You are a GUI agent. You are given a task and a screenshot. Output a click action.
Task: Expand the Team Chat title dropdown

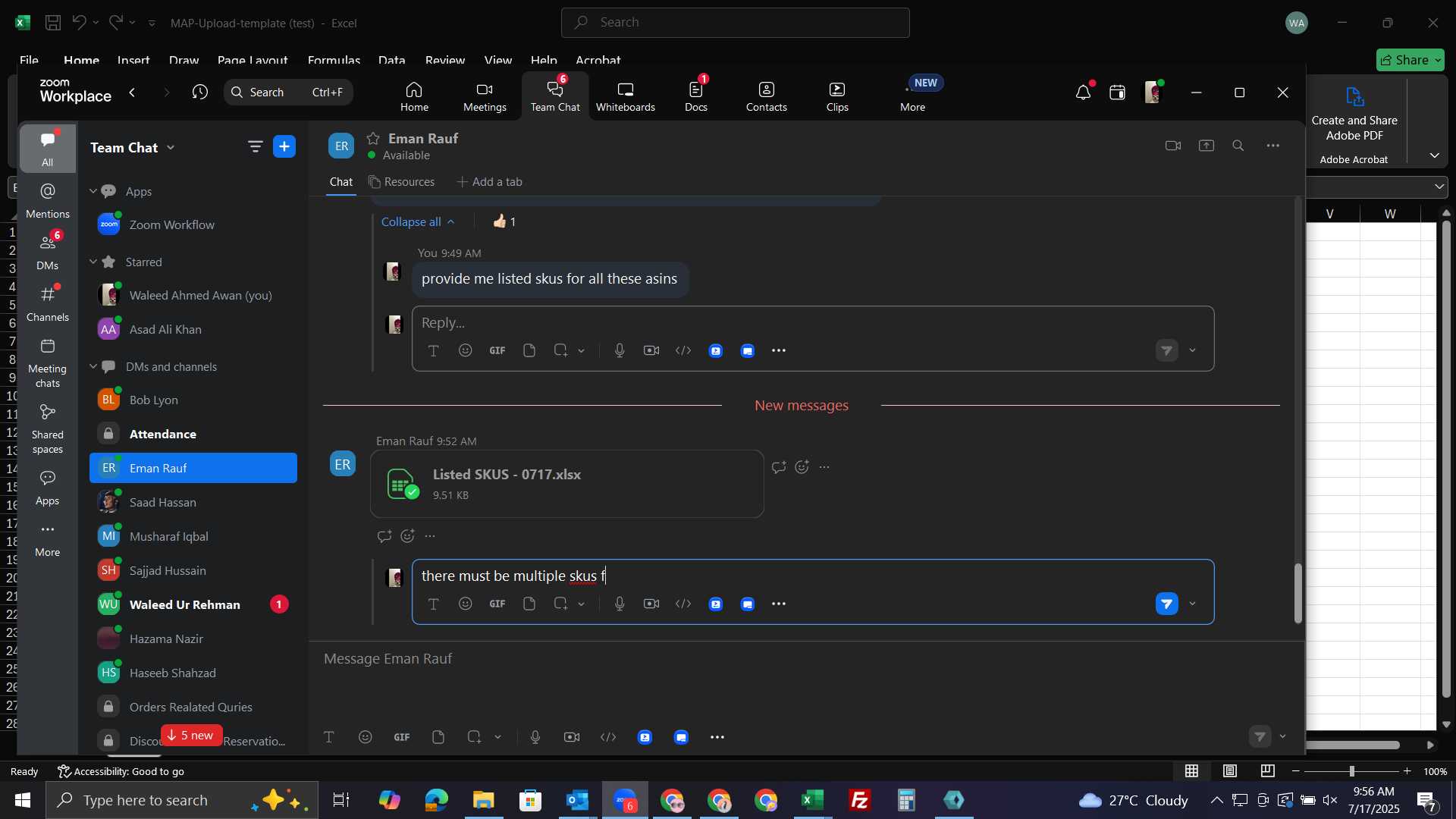click(171, 147)
